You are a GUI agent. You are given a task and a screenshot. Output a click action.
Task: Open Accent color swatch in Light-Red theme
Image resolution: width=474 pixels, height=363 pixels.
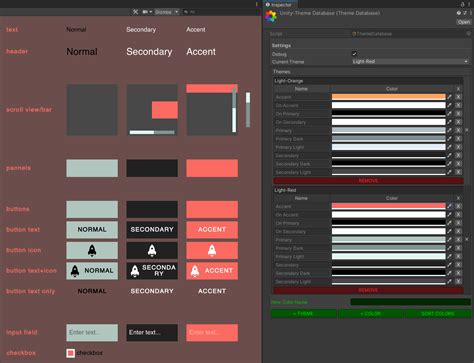click(389, 206)
